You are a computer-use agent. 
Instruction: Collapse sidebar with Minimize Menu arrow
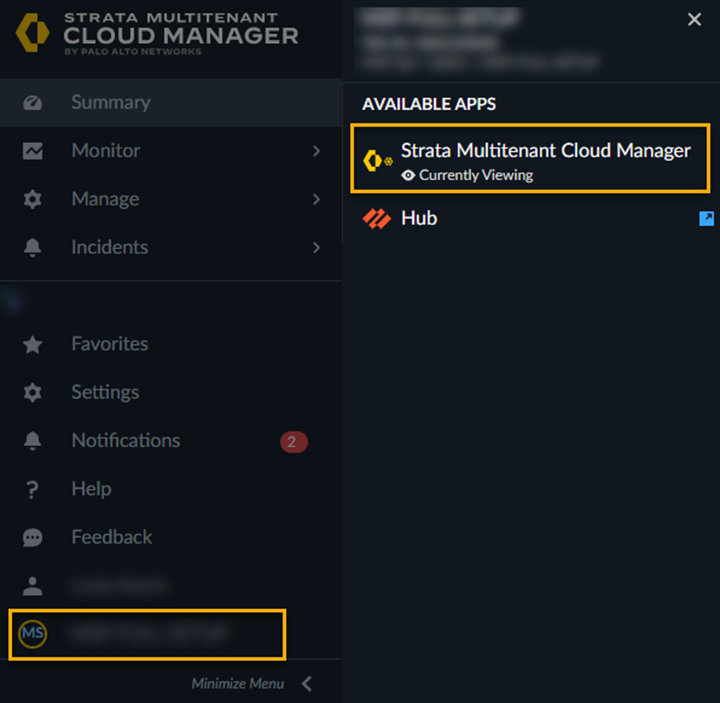coord(307,684)
